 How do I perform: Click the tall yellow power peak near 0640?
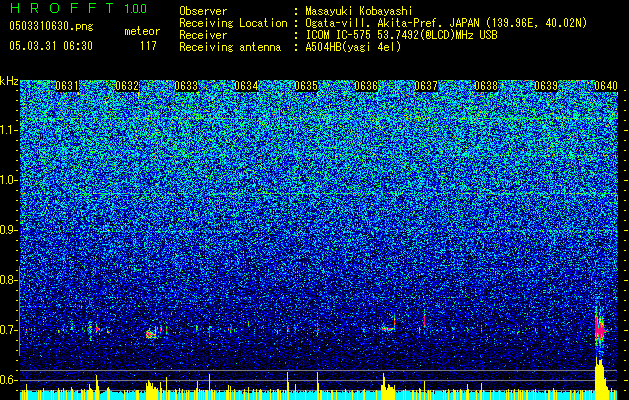(600, 379)
